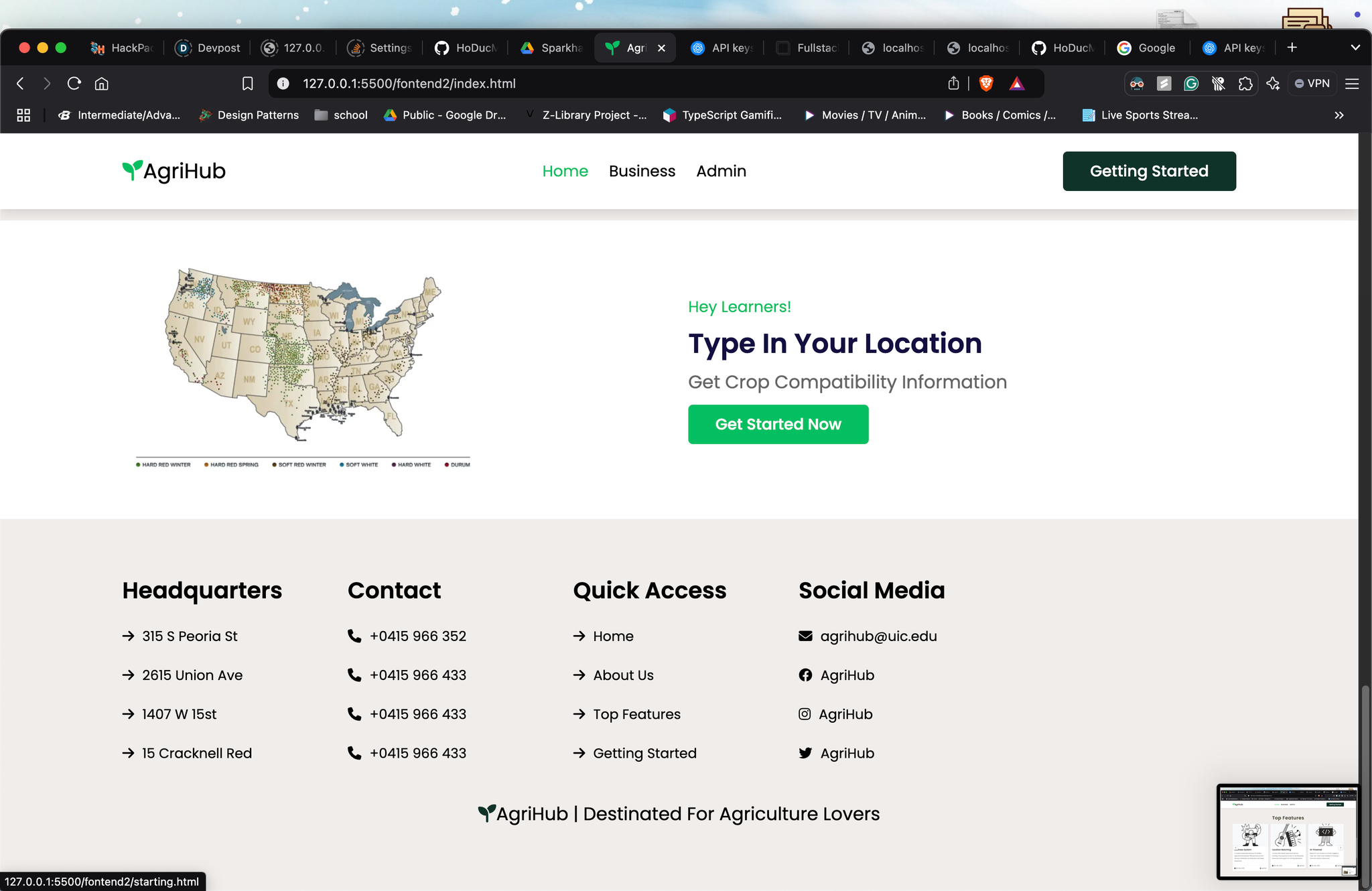Open the extensions puzzle piece icon
The width and height of the screenshot is (1372, 891).
[1245, 84]
